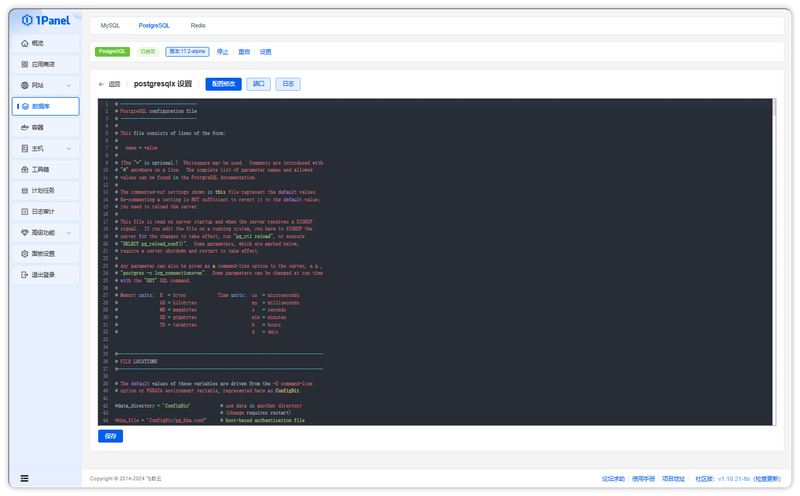Expand the 主机 submenu chevron
Screen dimensions: 800x496
pyautogui.click(x=69, y=149)
